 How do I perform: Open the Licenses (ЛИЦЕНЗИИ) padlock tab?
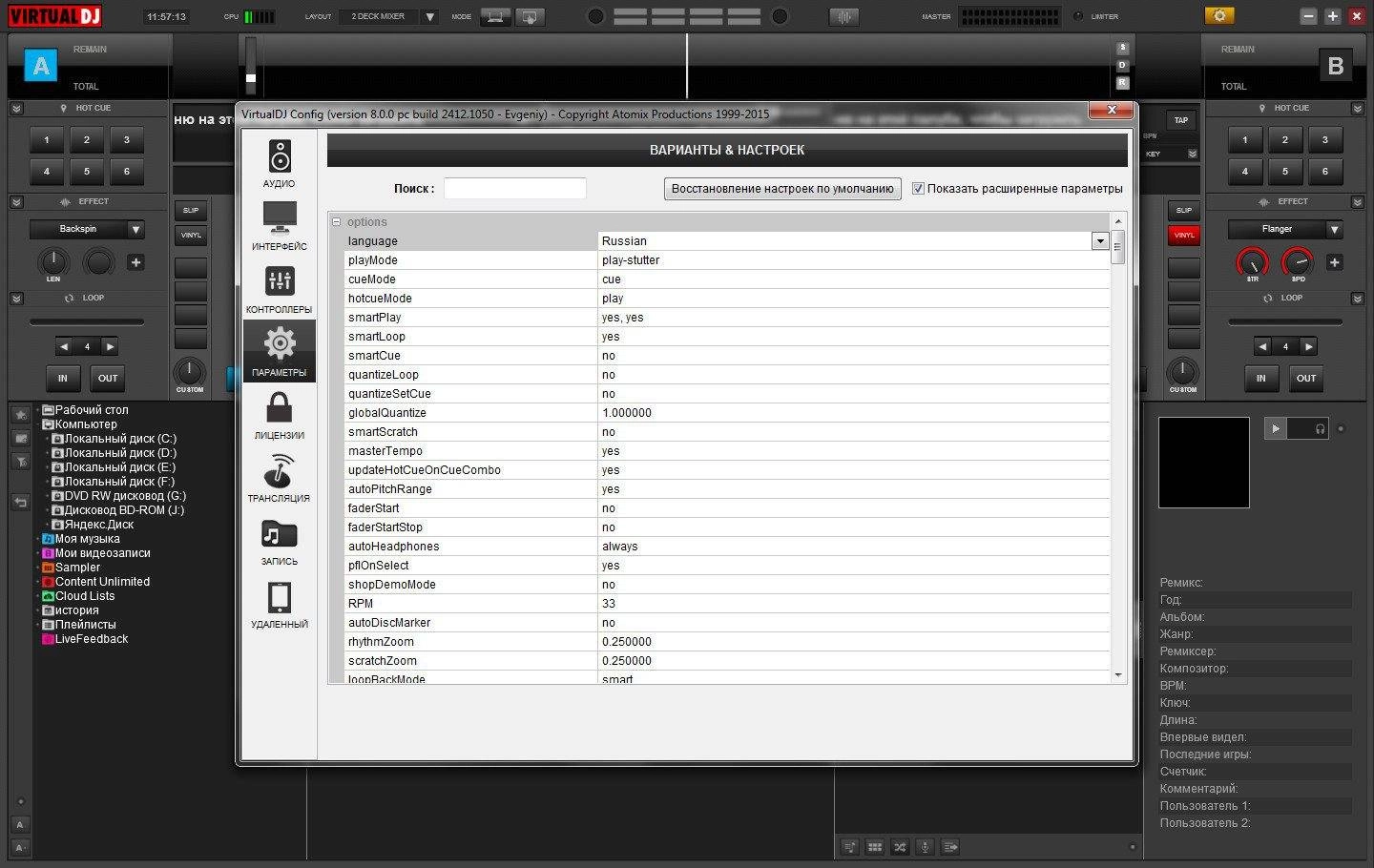click(x=279, y=415)
